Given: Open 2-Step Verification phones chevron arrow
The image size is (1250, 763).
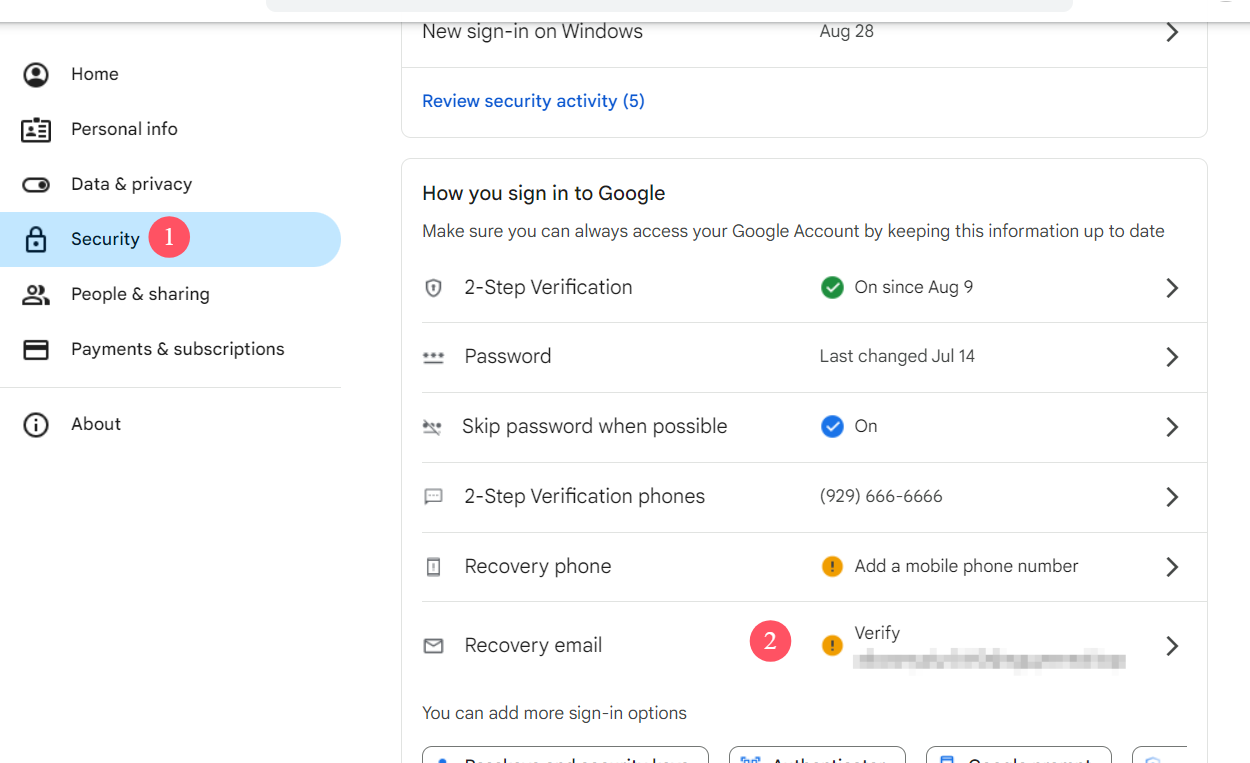Looking at the screenshot, I should (1172, 497).
